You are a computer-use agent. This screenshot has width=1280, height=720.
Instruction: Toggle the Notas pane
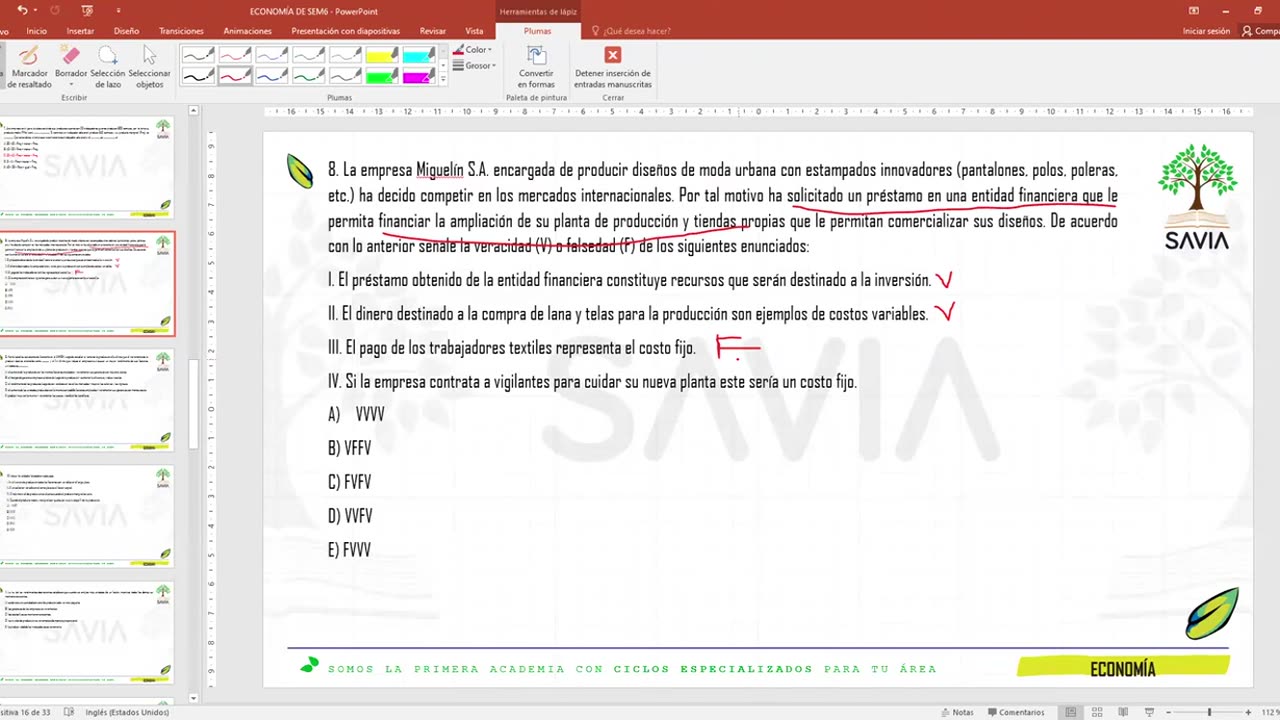pyautogui.click(x=957, y=712)
